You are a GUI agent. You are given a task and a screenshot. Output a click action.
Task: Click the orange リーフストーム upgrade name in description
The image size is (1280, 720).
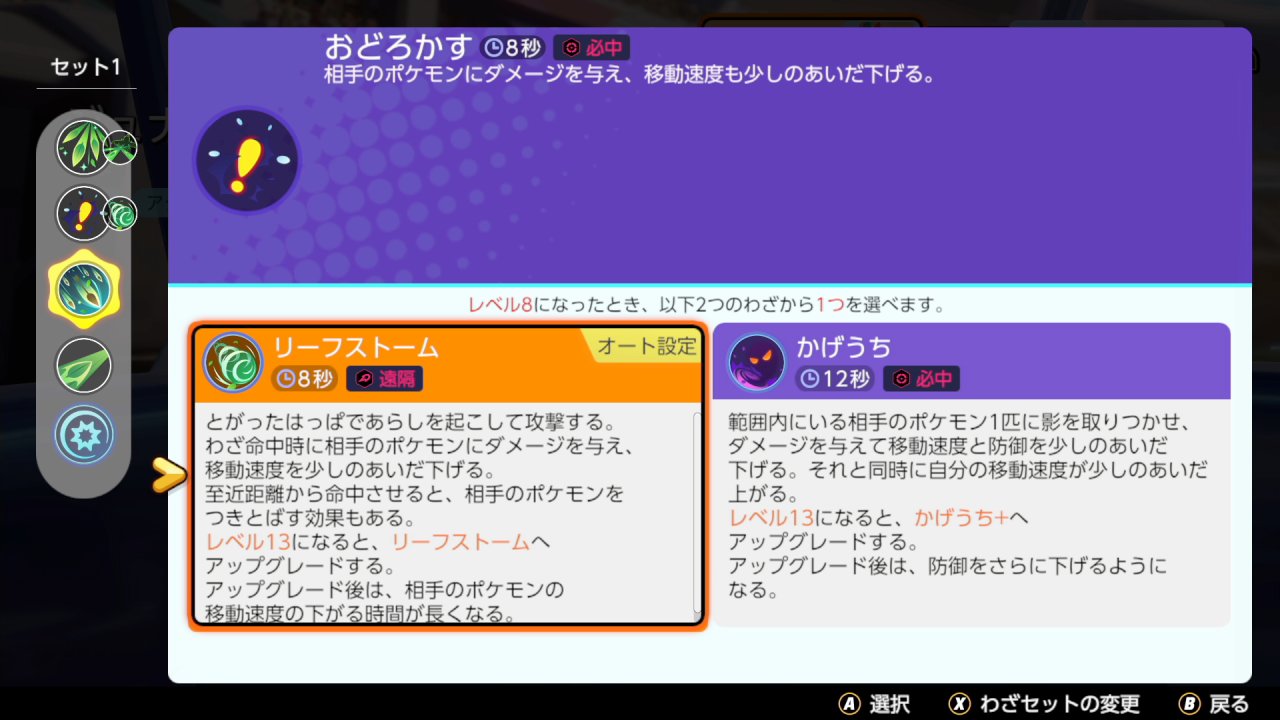[460, 542]
